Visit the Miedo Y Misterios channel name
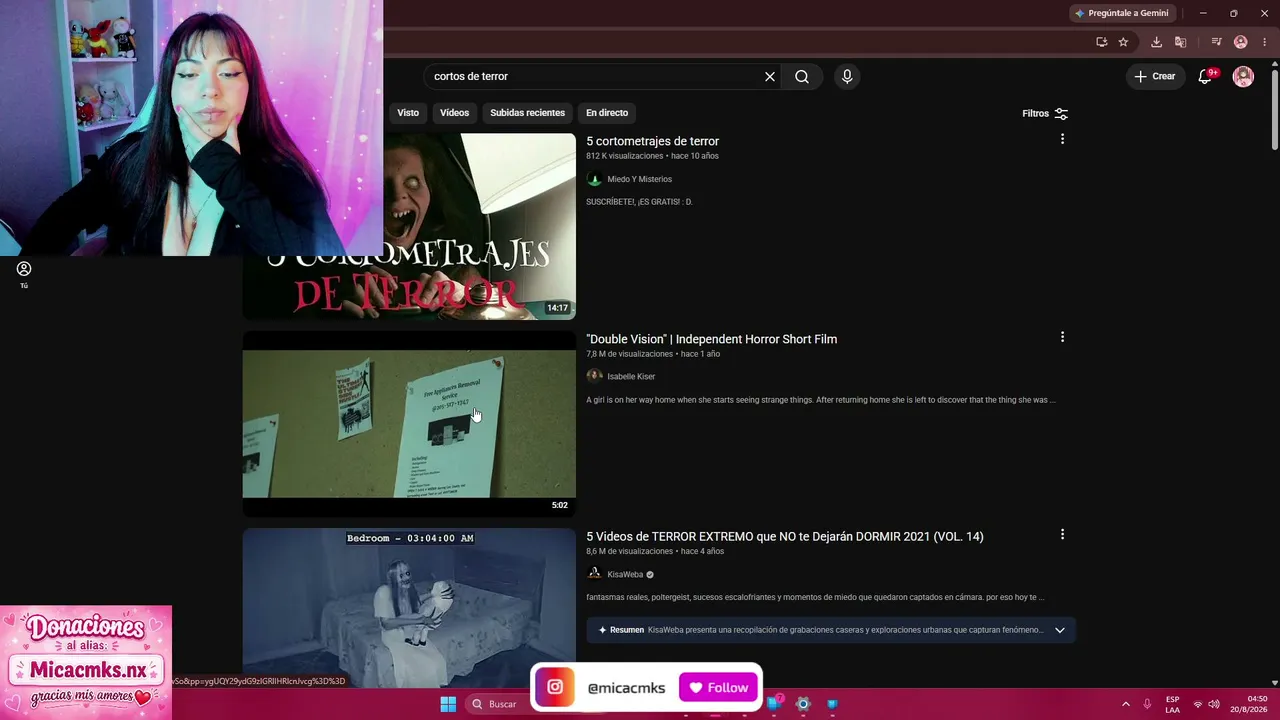Screen dimensions: 1280x720 point(640,179)
